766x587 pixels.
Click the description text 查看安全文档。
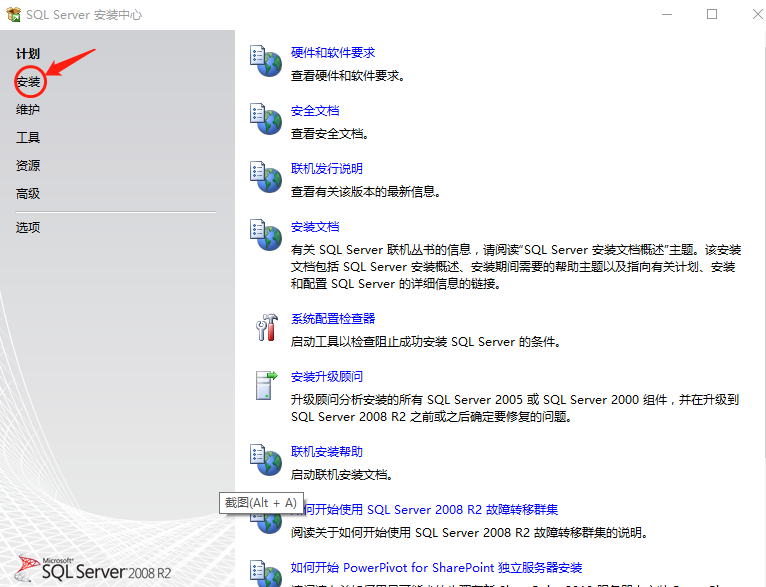click(330, 134)
